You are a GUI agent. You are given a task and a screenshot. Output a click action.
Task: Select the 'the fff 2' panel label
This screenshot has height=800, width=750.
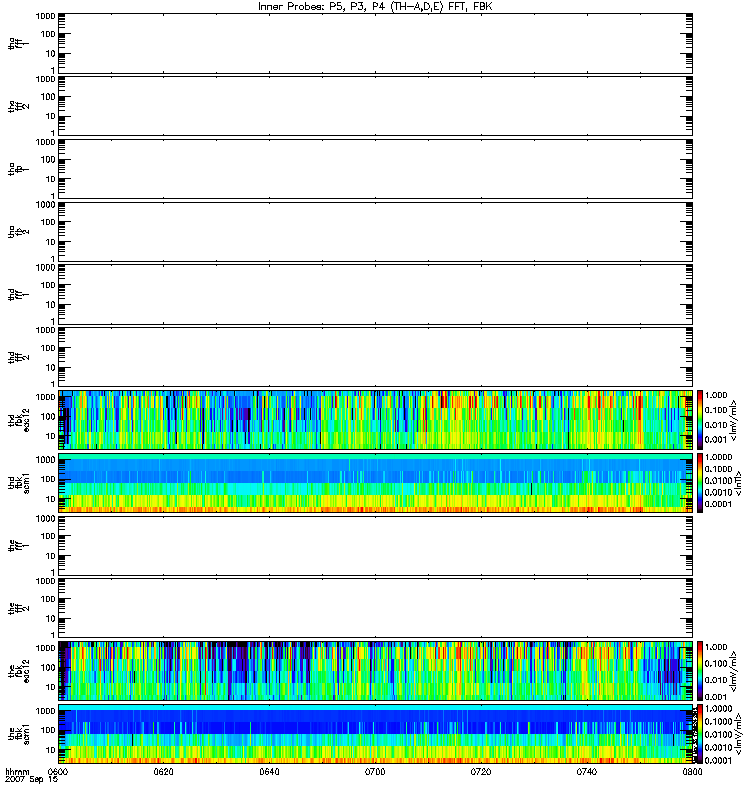point(18,609)
